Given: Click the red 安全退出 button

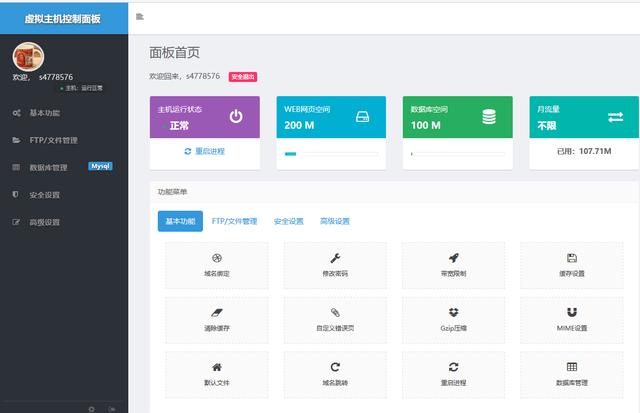Looking at the screenshot, I should coord(243,77).
